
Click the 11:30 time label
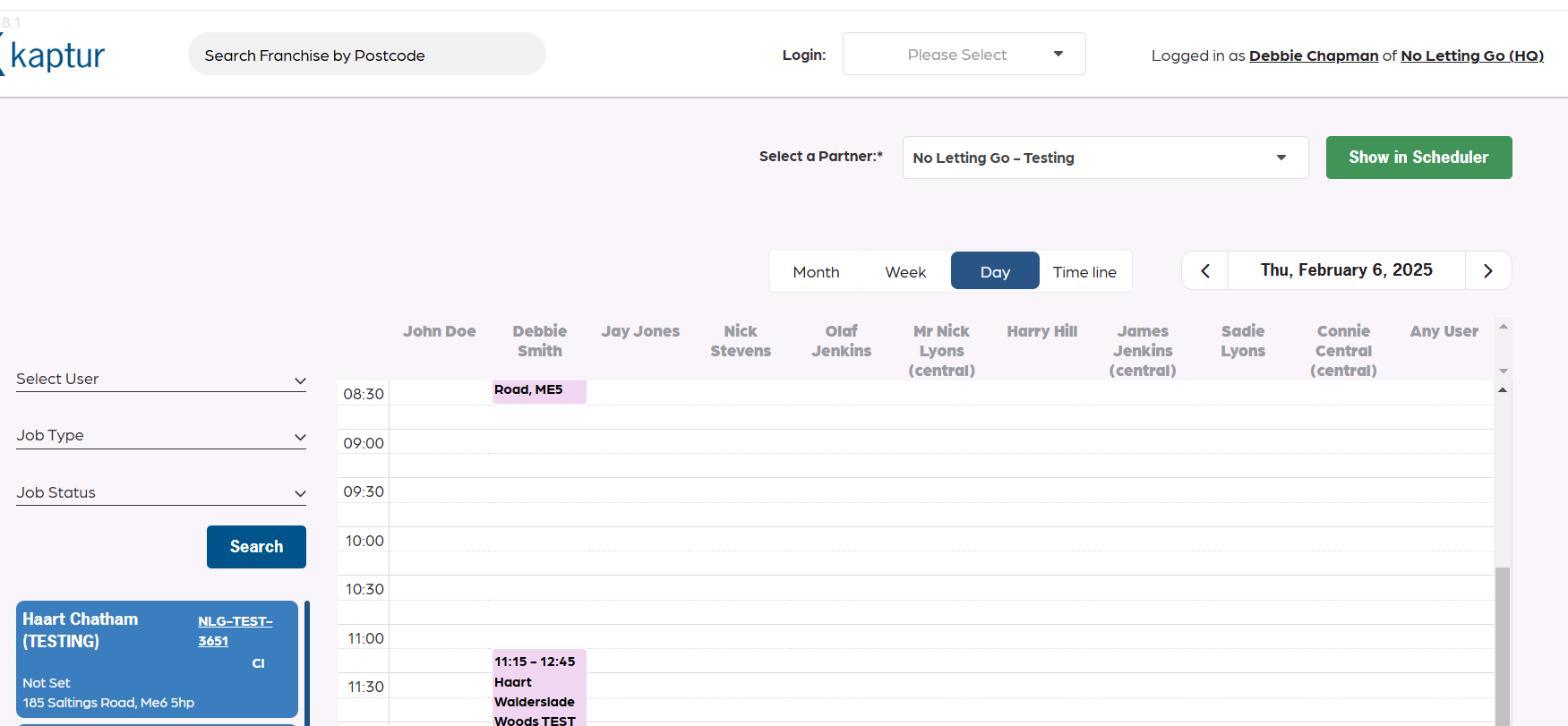[x=365, y=687]
